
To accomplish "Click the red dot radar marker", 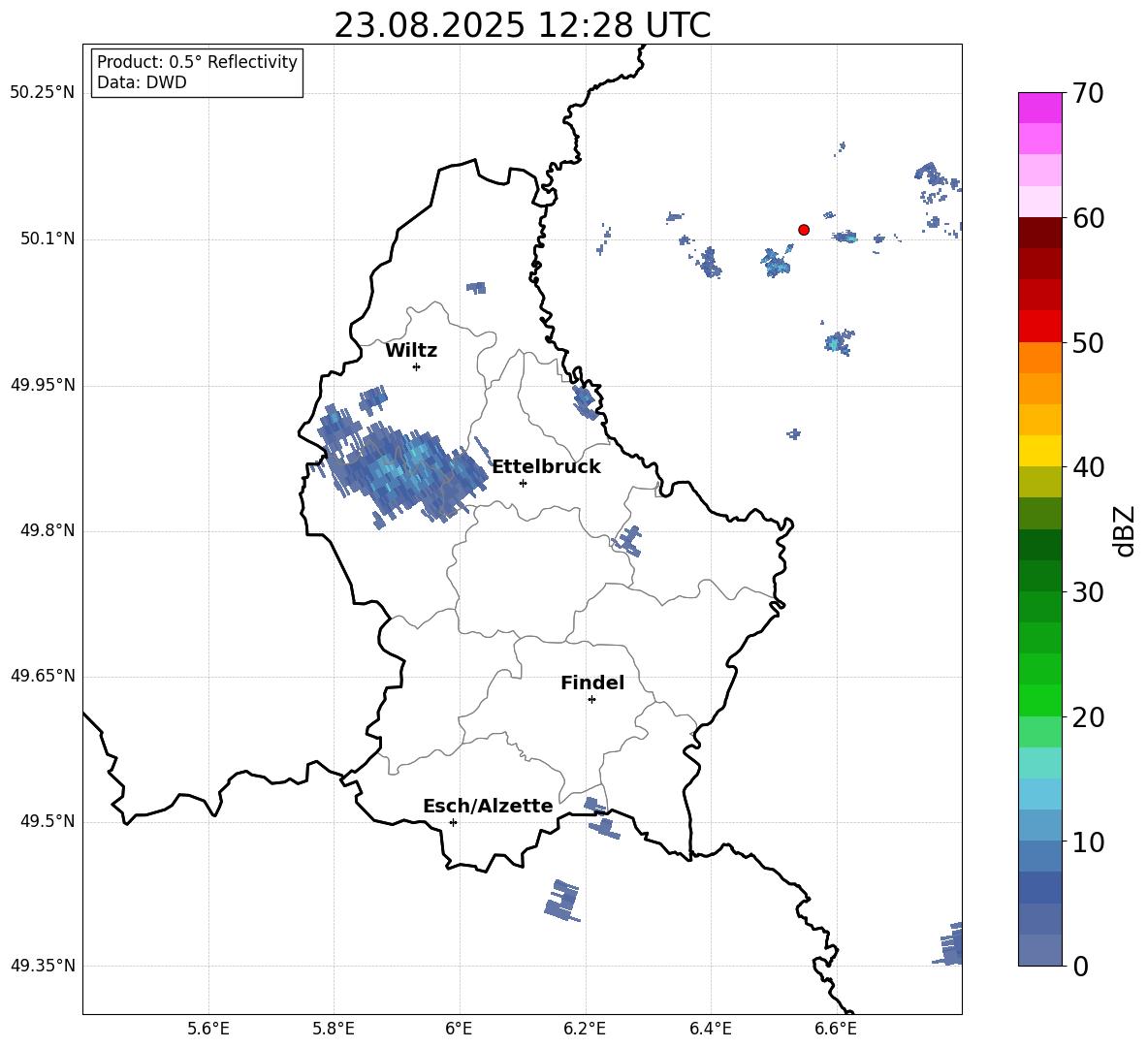I will click(804, 230).
